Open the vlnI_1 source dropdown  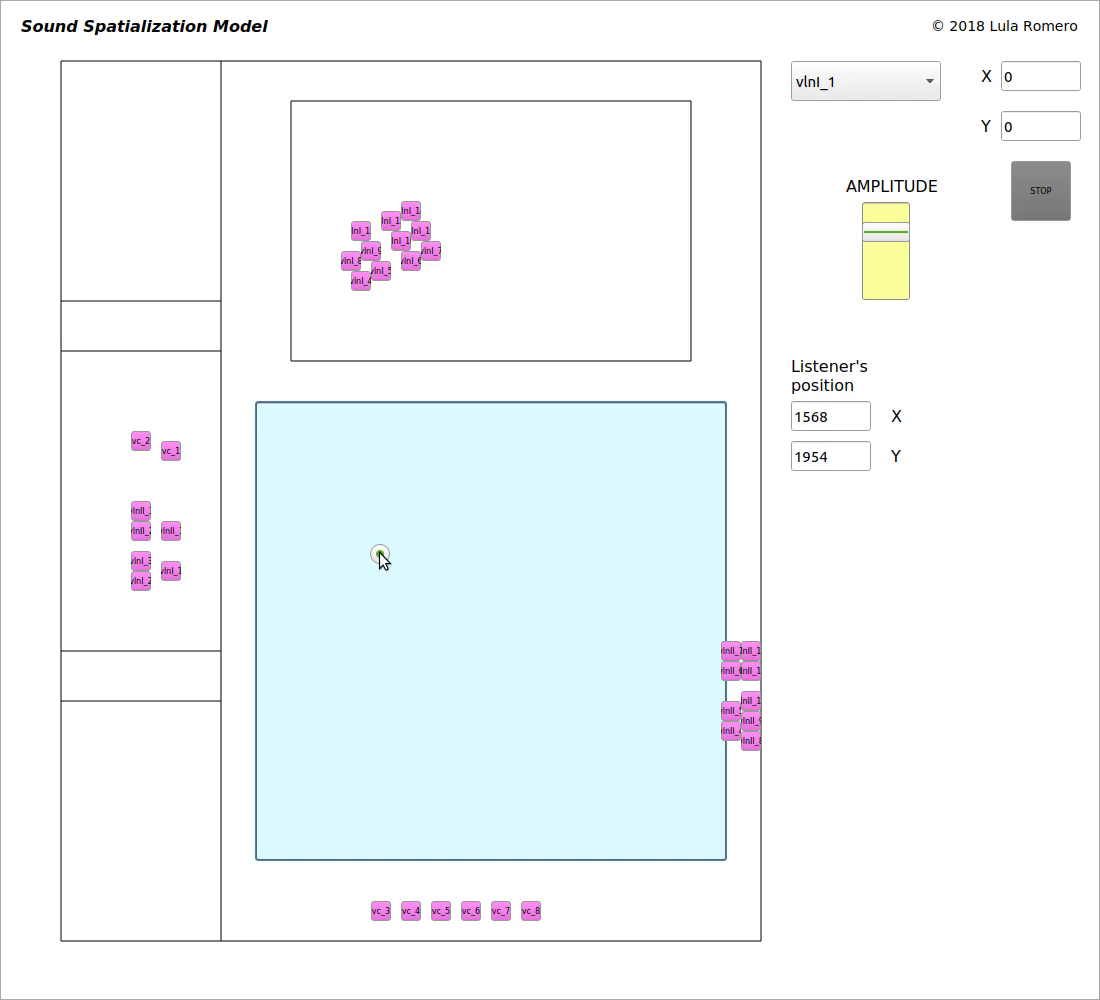865,82
